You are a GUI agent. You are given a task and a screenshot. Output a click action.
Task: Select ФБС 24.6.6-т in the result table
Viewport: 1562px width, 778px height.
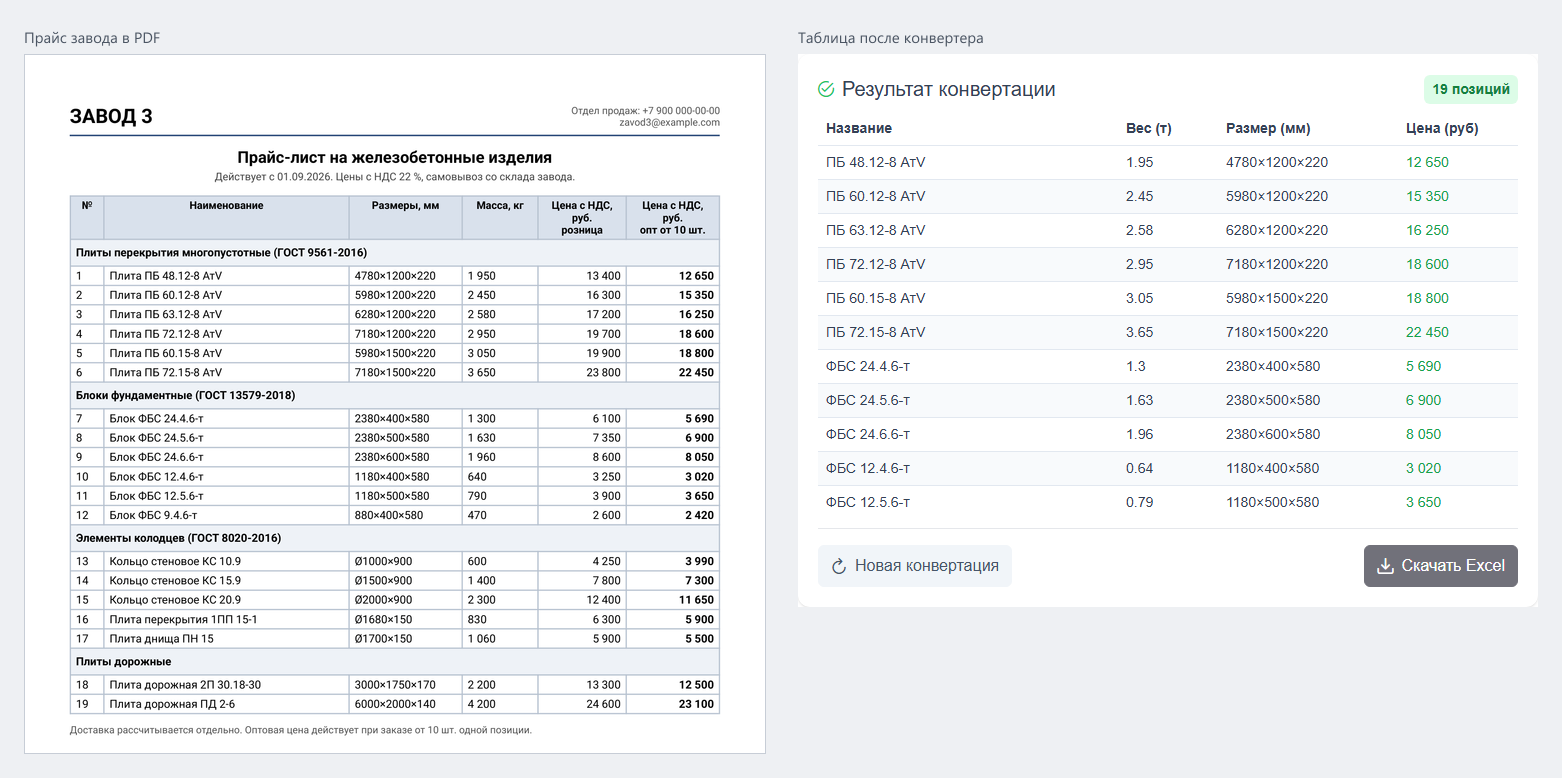pyautogui.click(x=868, y=434)
